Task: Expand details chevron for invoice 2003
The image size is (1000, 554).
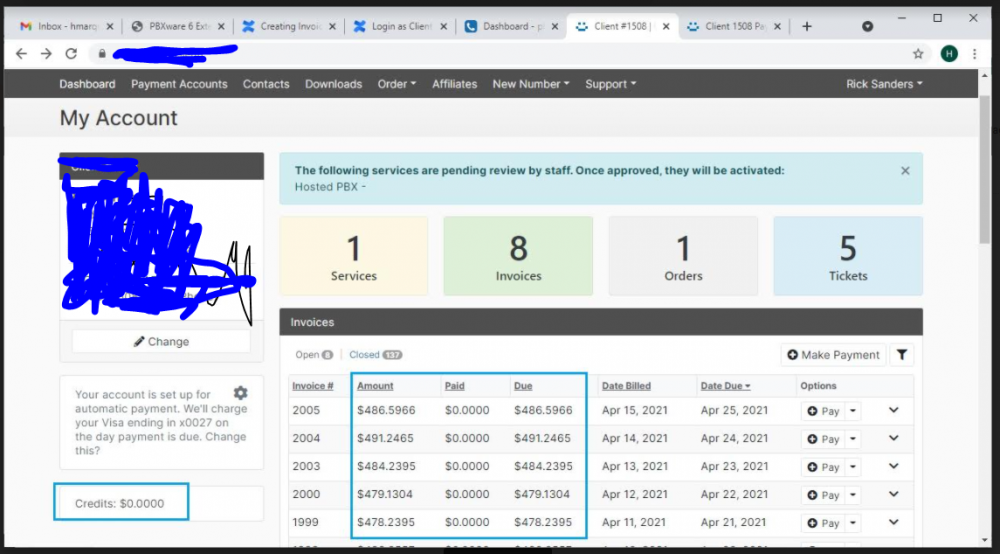Action: (893, 466)
